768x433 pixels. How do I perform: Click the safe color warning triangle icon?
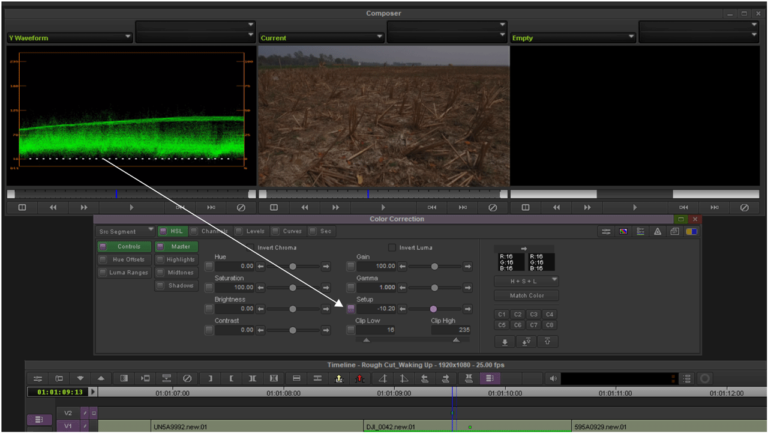(x=657, y=231)
